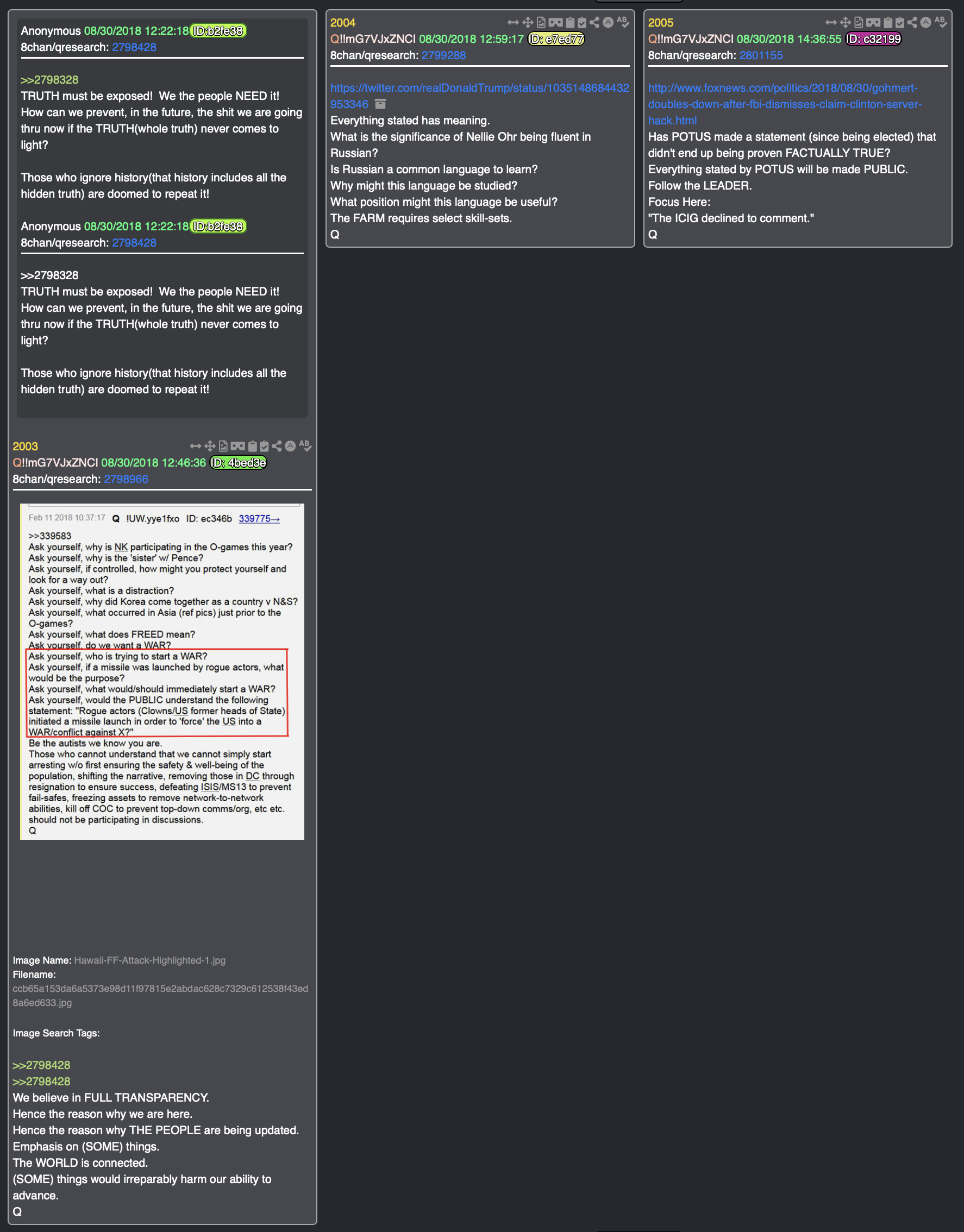Click the image file icon on post 2005
This screenshot has height=1232, width=964.
(859, 23)
